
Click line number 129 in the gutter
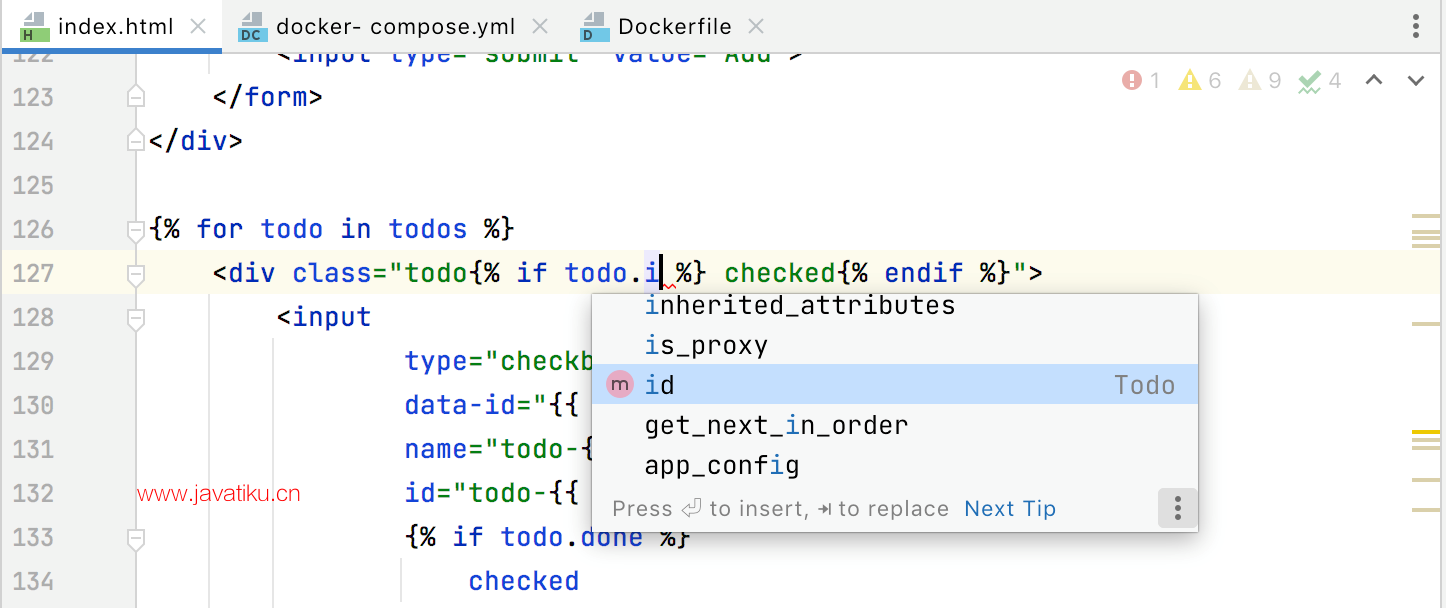[x=33, y=361]
